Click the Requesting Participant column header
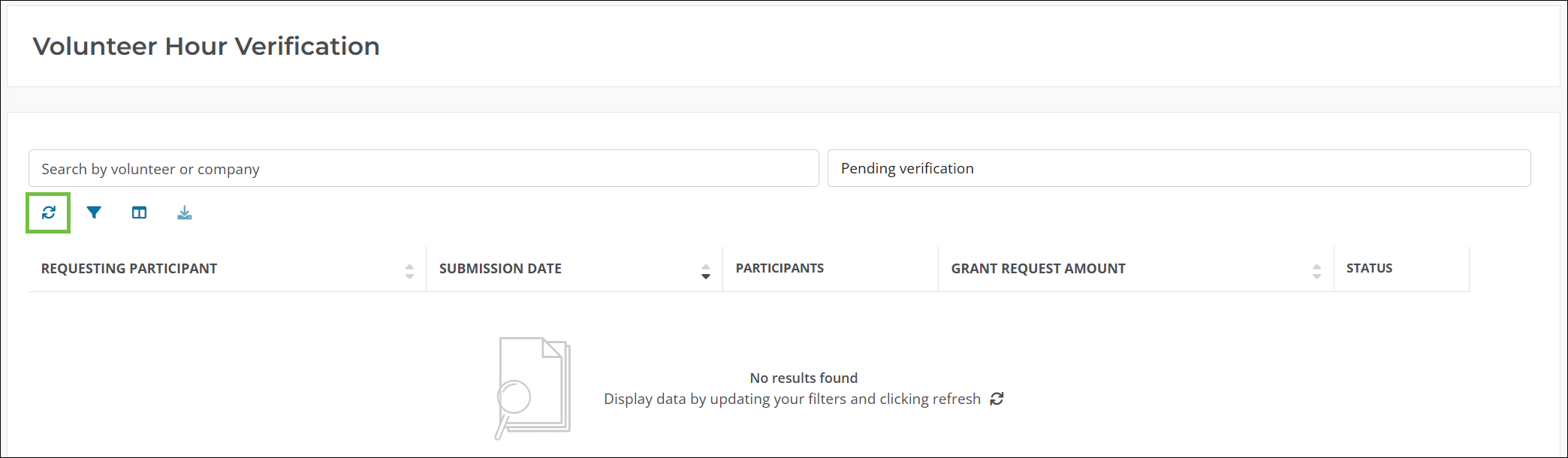Image resolution: width=1568 pixels, height=458 pixels. coord(129,269)
